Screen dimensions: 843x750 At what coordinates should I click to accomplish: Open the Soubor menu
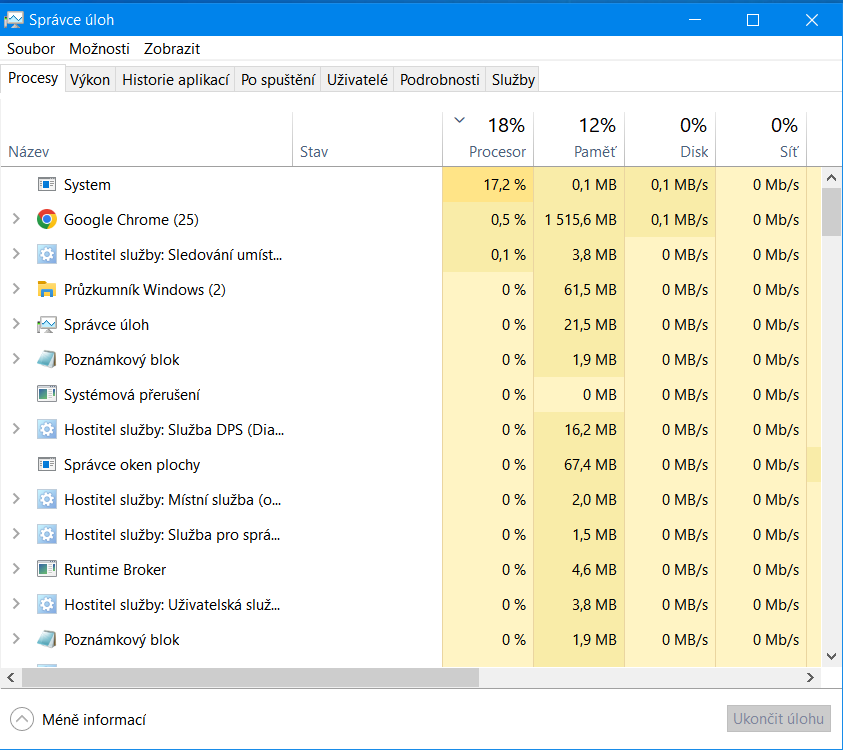click(31, 48)
